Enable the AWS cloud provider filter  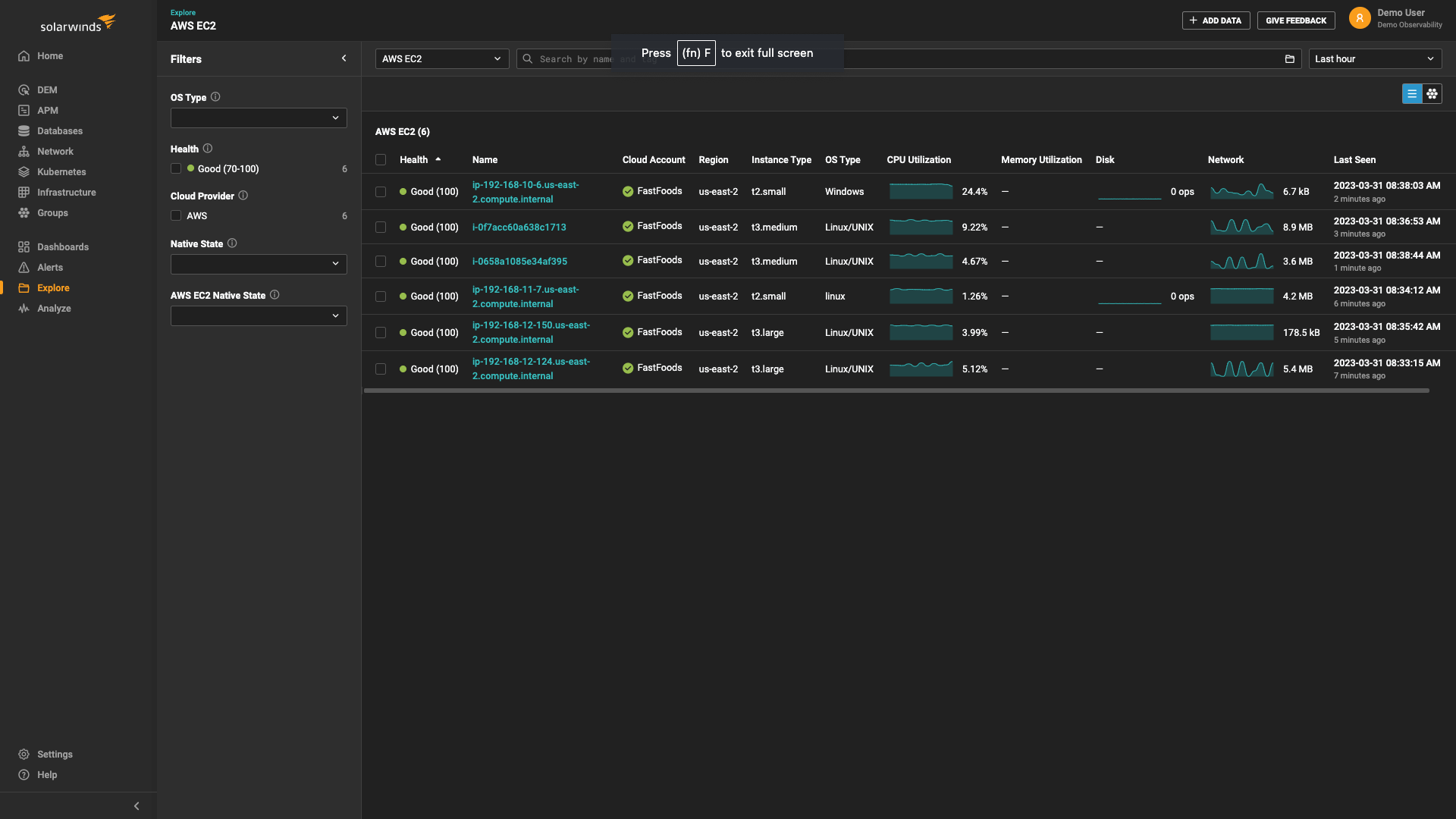tap(176, 215)
